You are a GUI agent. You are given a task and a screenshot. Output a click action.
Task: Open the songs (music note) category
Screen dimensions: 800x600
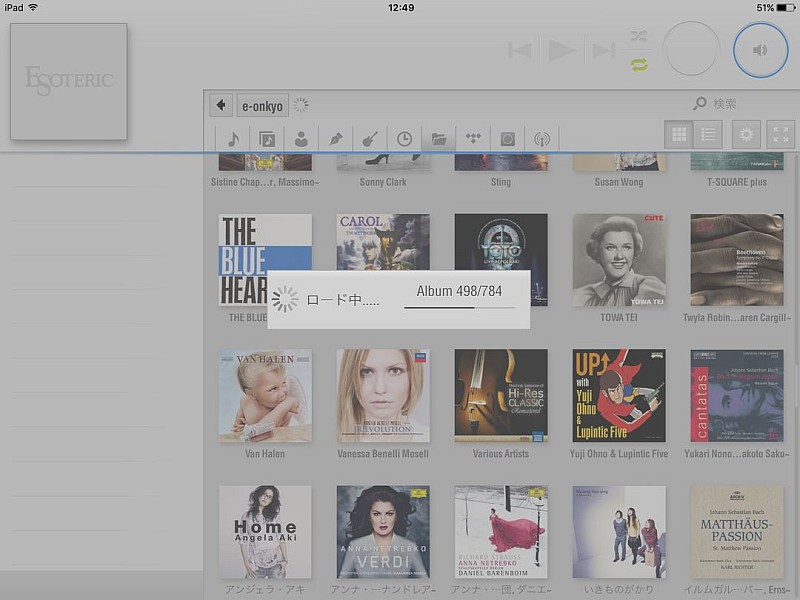(x=233, y=138)
